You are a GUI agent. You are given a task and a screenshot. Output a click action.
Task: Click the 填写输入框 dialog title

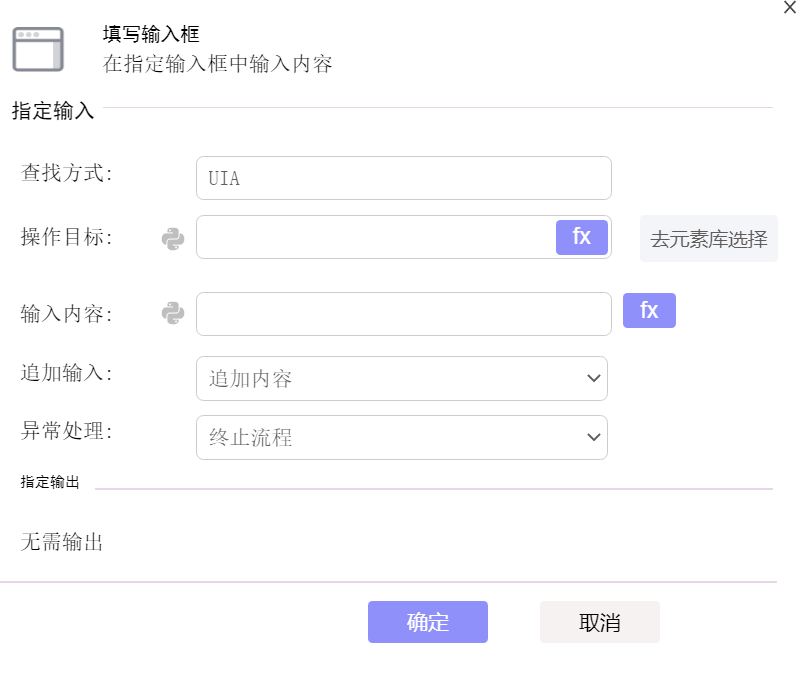151,34
